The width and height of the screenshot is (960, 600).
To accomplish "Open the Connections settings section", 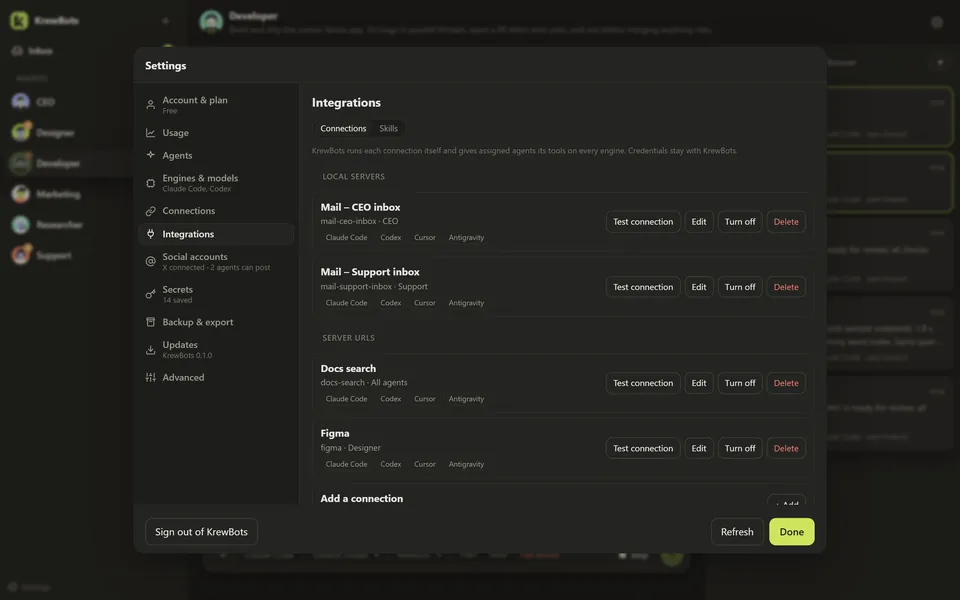I will point(216,211).
